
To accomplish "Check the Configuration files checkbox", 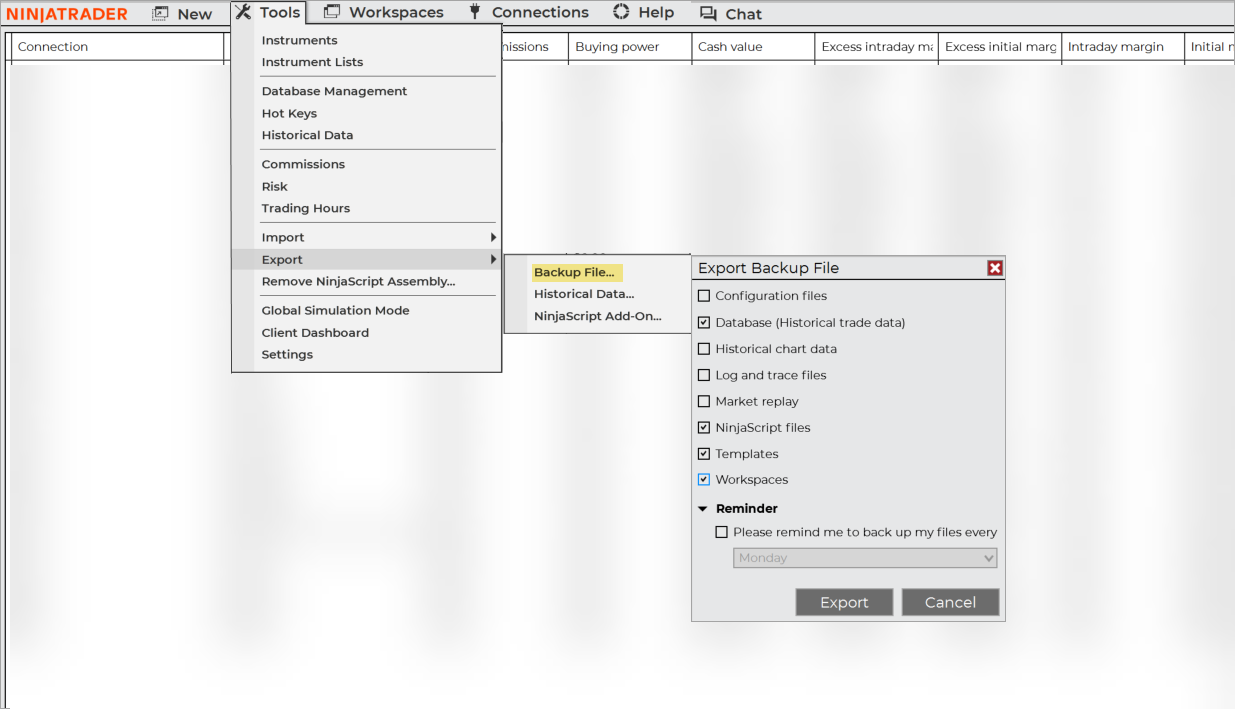I will click(x=704, y=296).
